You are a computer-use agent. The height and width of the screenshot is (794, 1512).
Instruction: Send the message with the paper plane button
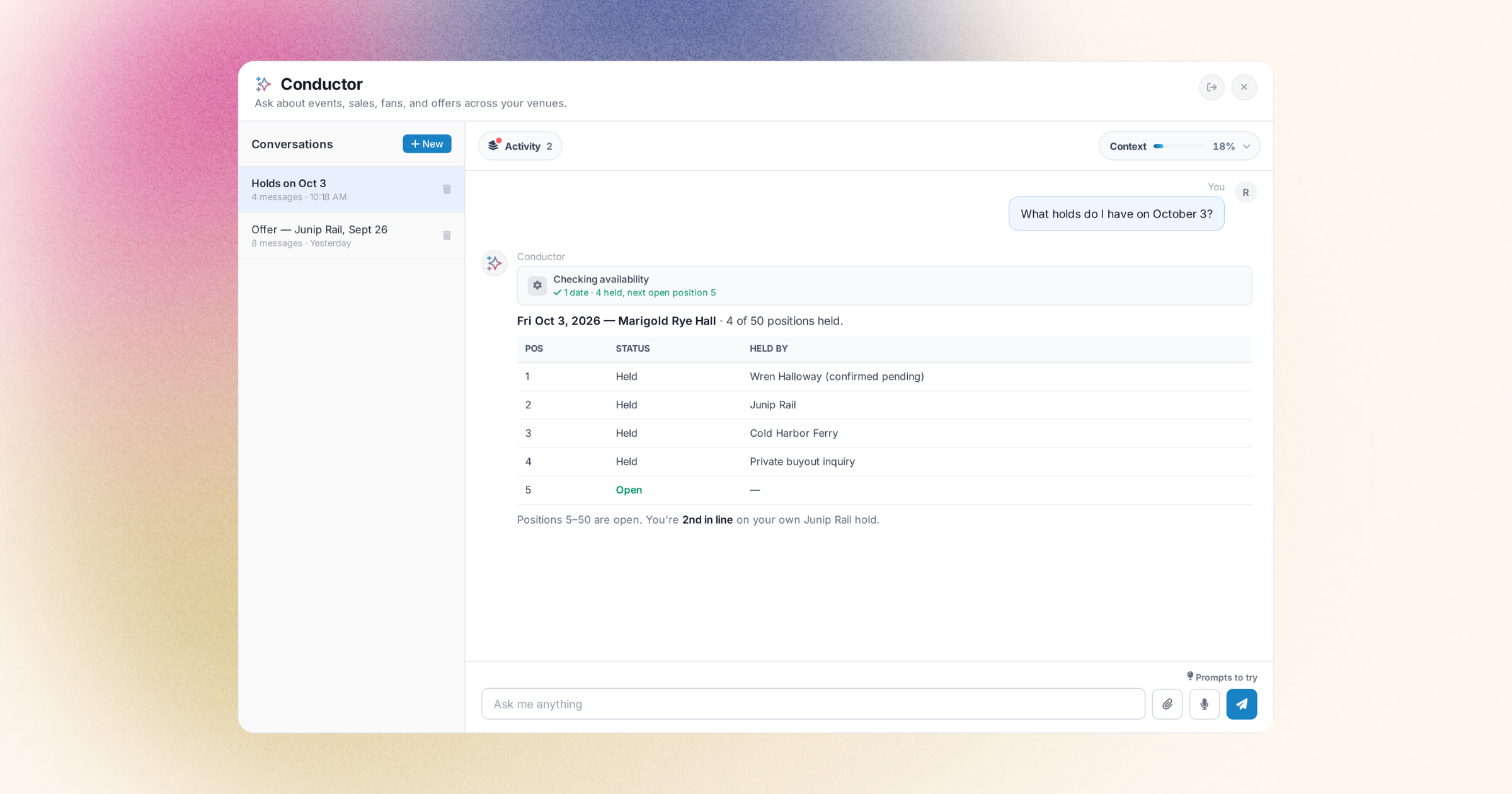coord(1242,704)
